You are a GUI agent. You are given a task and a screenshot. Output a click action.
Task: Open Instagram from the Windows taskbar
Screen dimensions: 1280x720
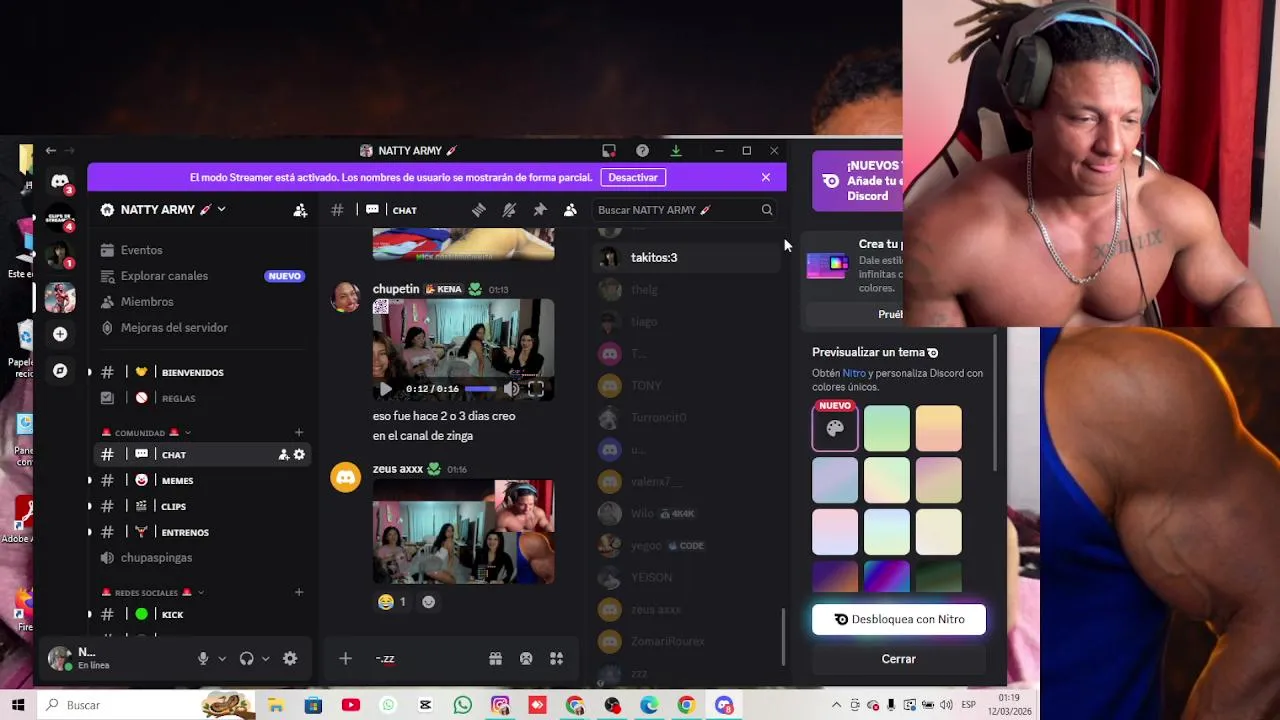(x=500, y=705)
